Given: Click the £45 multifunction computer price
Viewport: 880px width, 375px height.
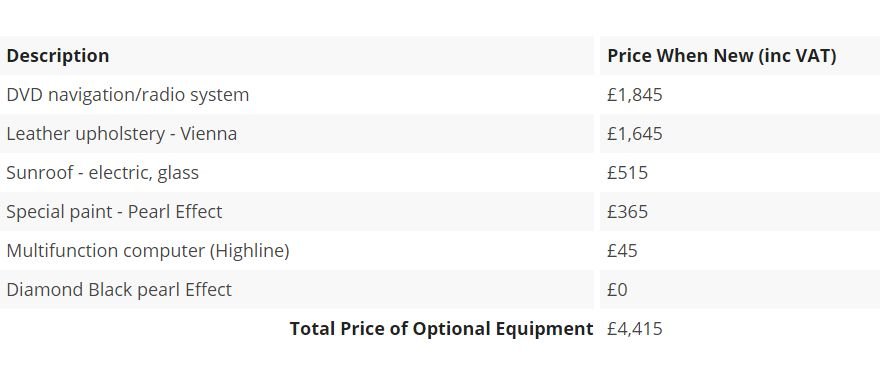Looking at the screenshot, I should [622, 250].
